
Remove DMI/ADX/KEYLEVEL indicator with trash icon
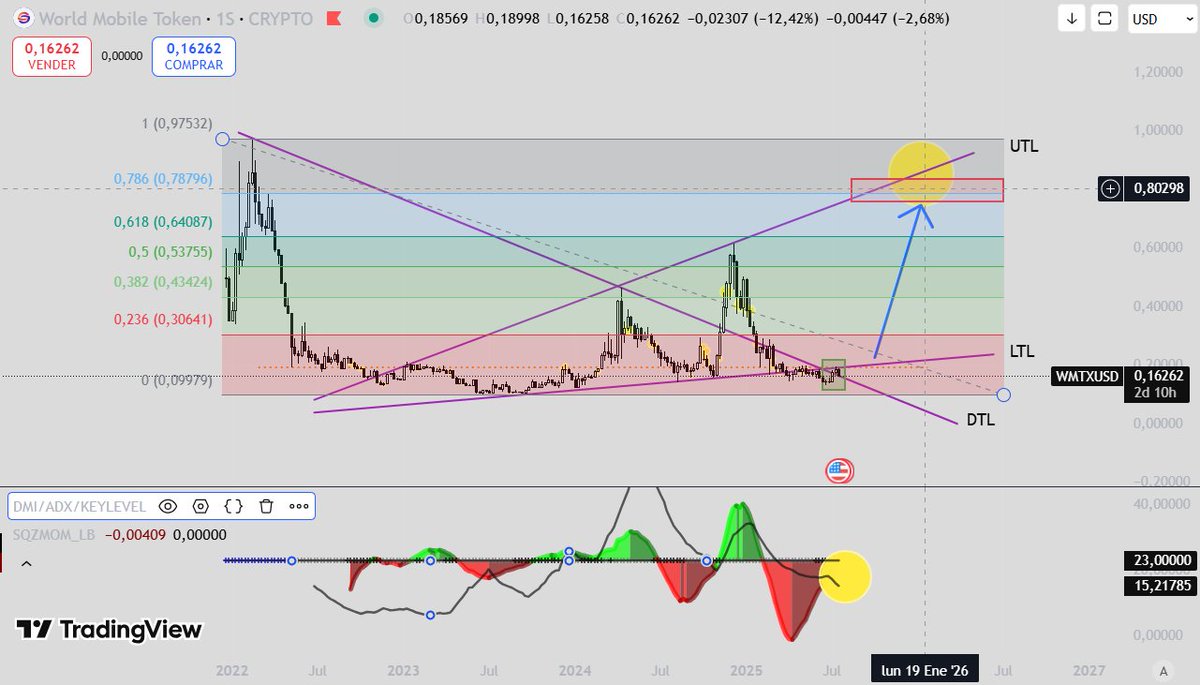tap(266, 506)
